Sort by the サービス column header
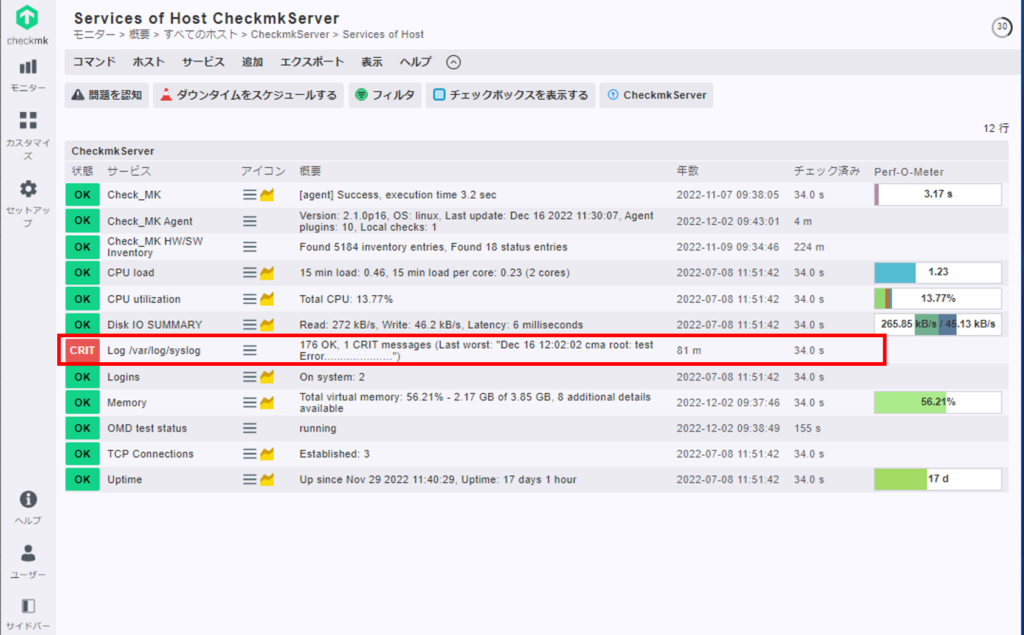Screen dimensions: 1024x635 pyautogui.click(x=129, y=171)
